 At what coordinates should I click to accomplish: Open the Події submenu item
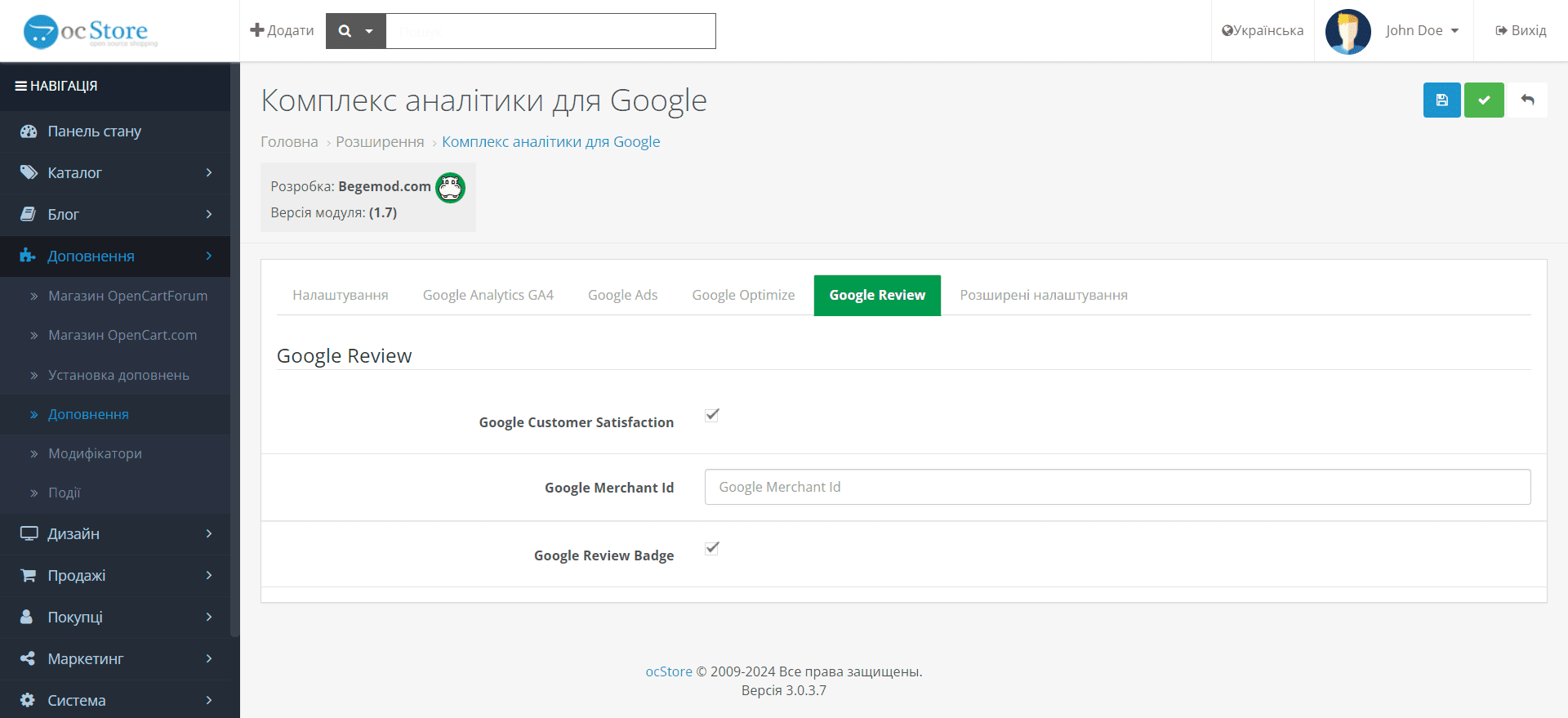click(115, 493)
